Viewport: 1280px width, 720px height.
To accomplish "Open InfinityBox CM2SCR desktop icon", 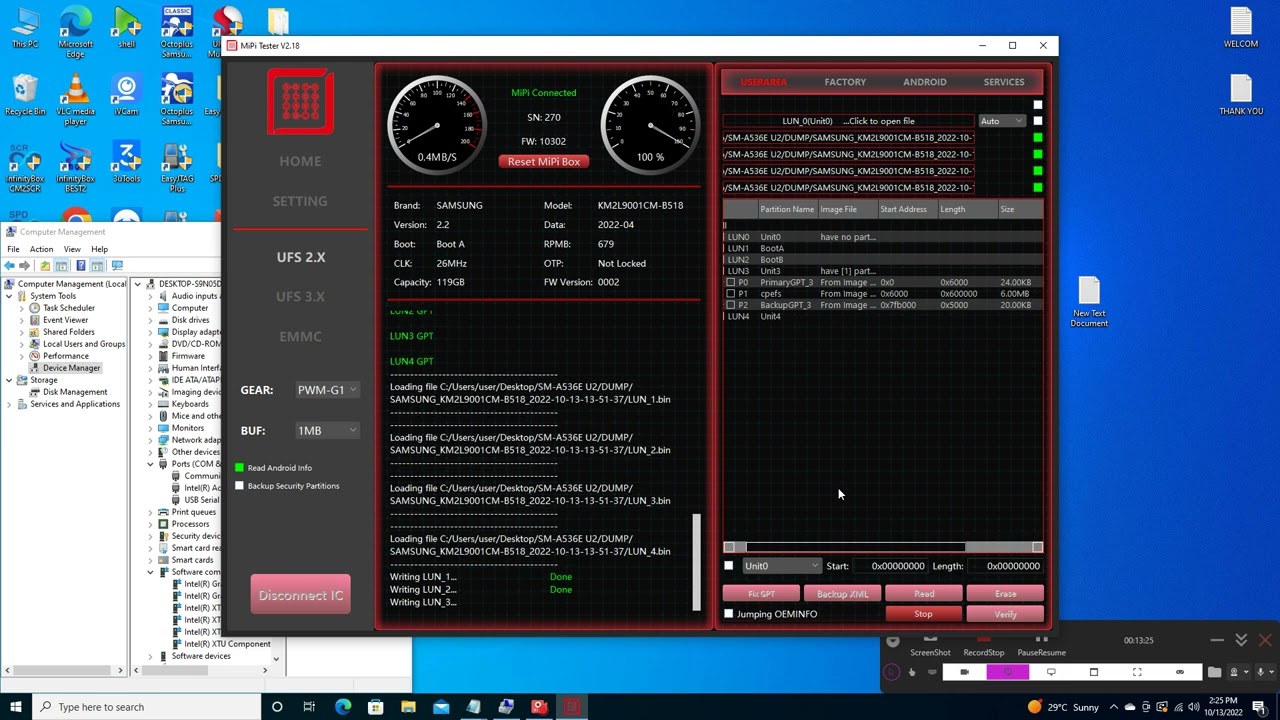I will [x=25, y=167].
